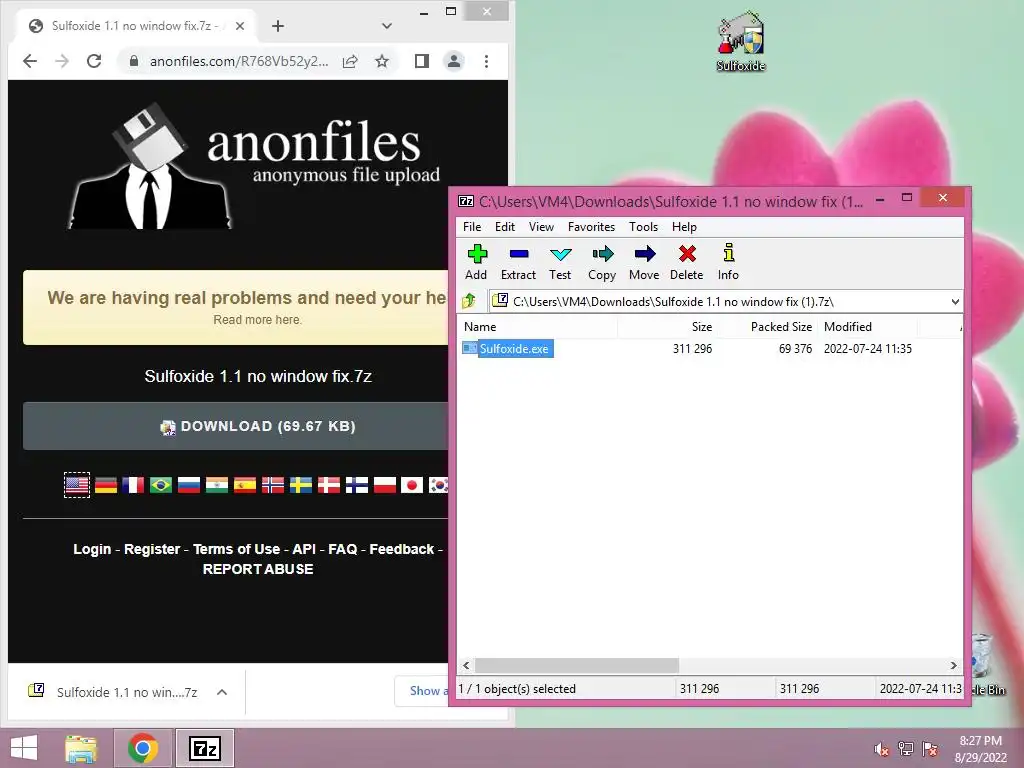Open the Help menu in 7-Zip
Viewport: 1024px width, 768px height.
pos(684,227)
